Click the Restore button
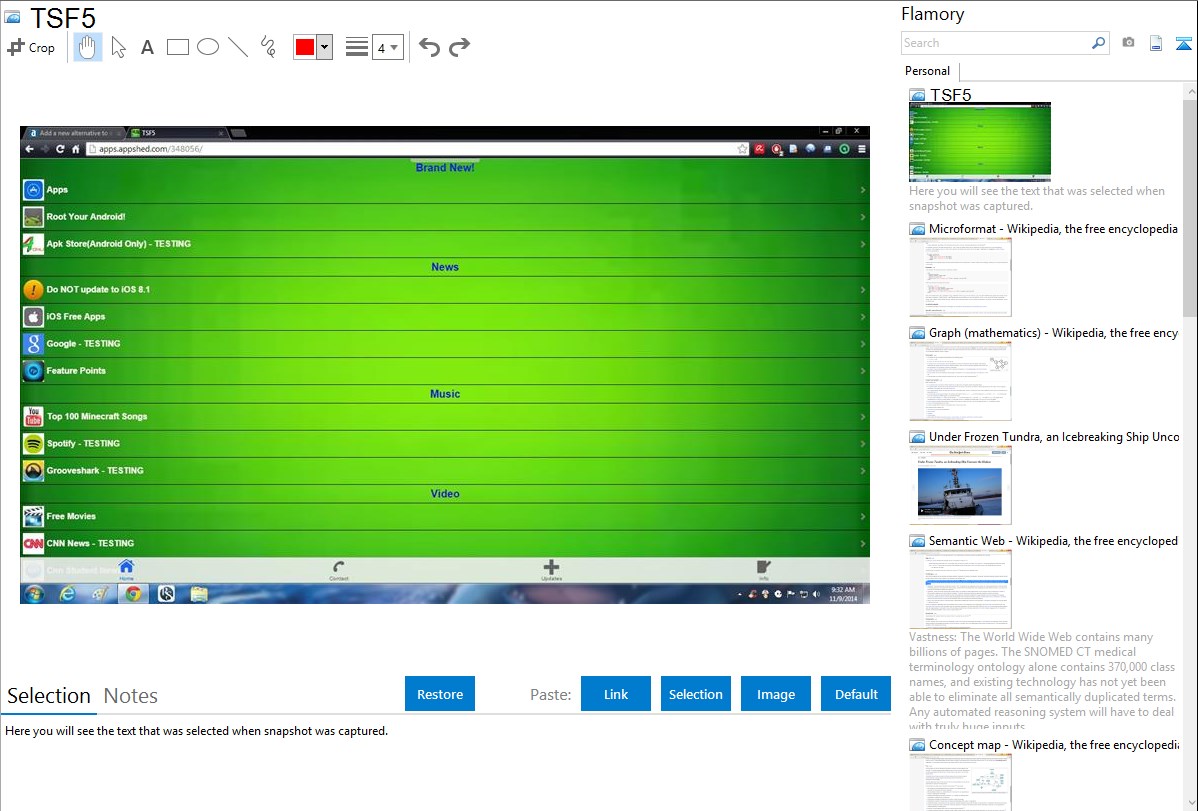Viewport: 1198px width, 811px height. click(440, 694)
